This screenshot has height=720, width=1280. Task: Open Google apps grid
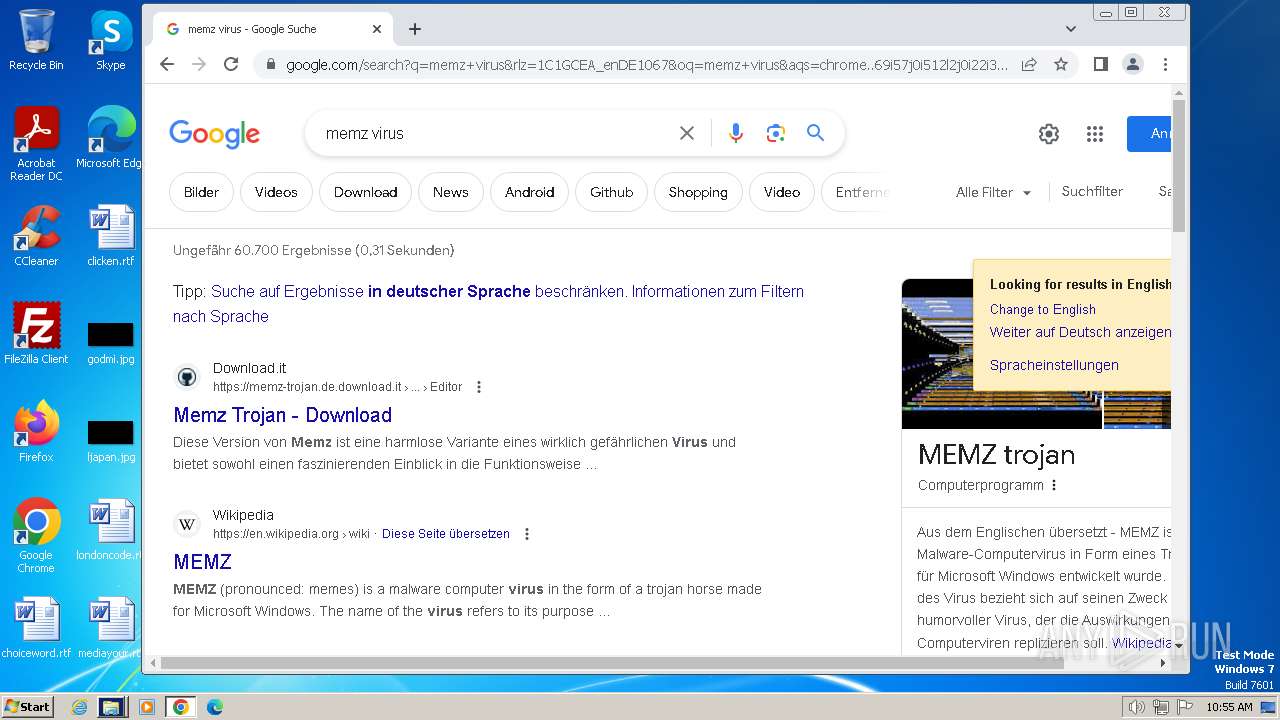1095,134
